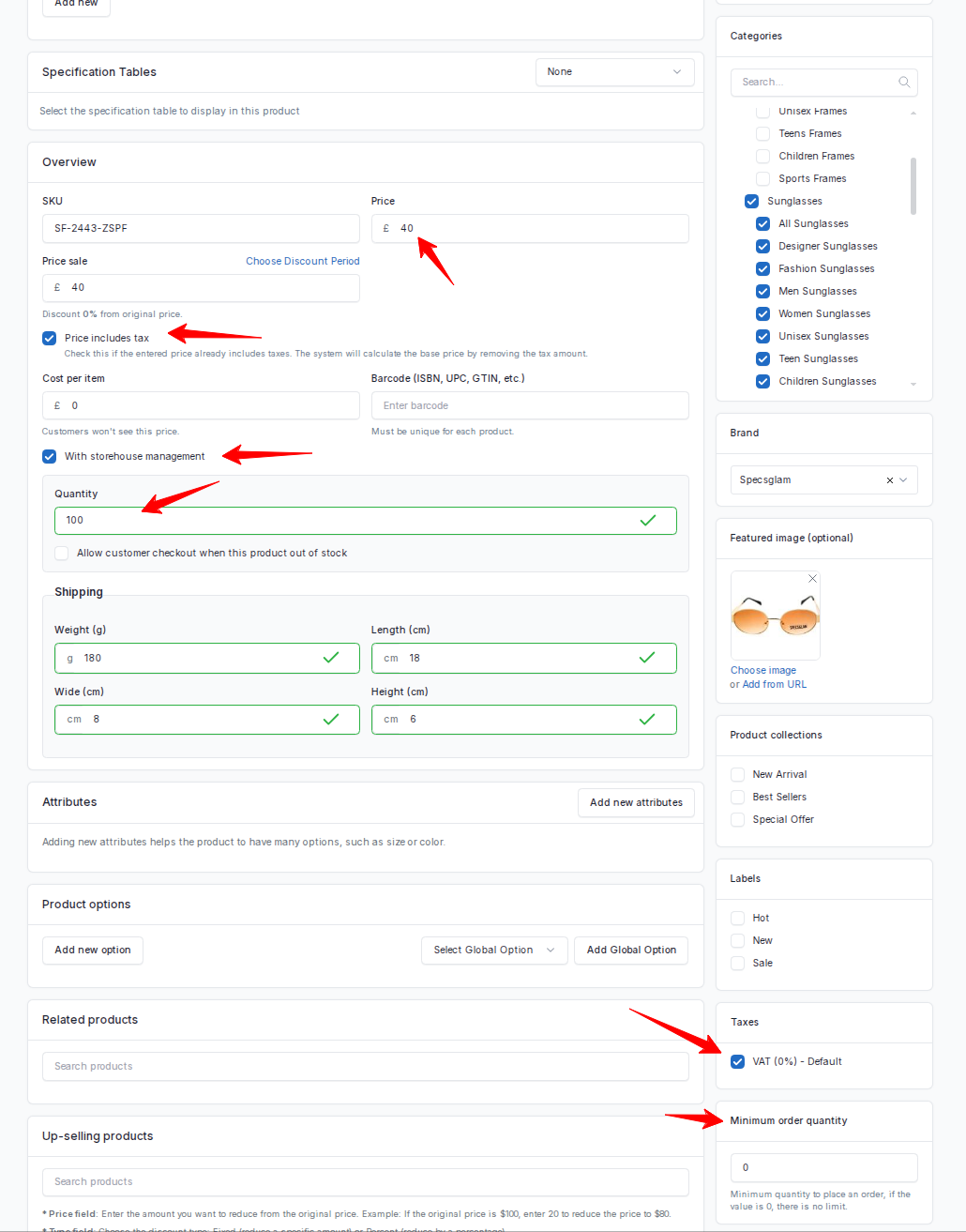Toggle the VAT (0%) - Default tax
Image resolution: width=966 pixels, height=1232 pixels.
point(737,1062)
